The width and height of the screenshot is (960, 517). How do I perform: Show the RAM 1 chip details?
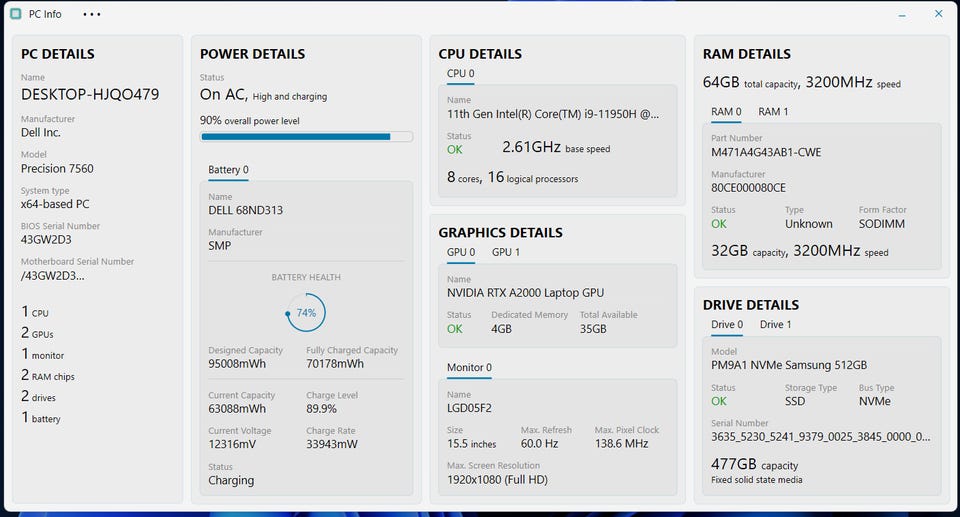pos(773,112)
